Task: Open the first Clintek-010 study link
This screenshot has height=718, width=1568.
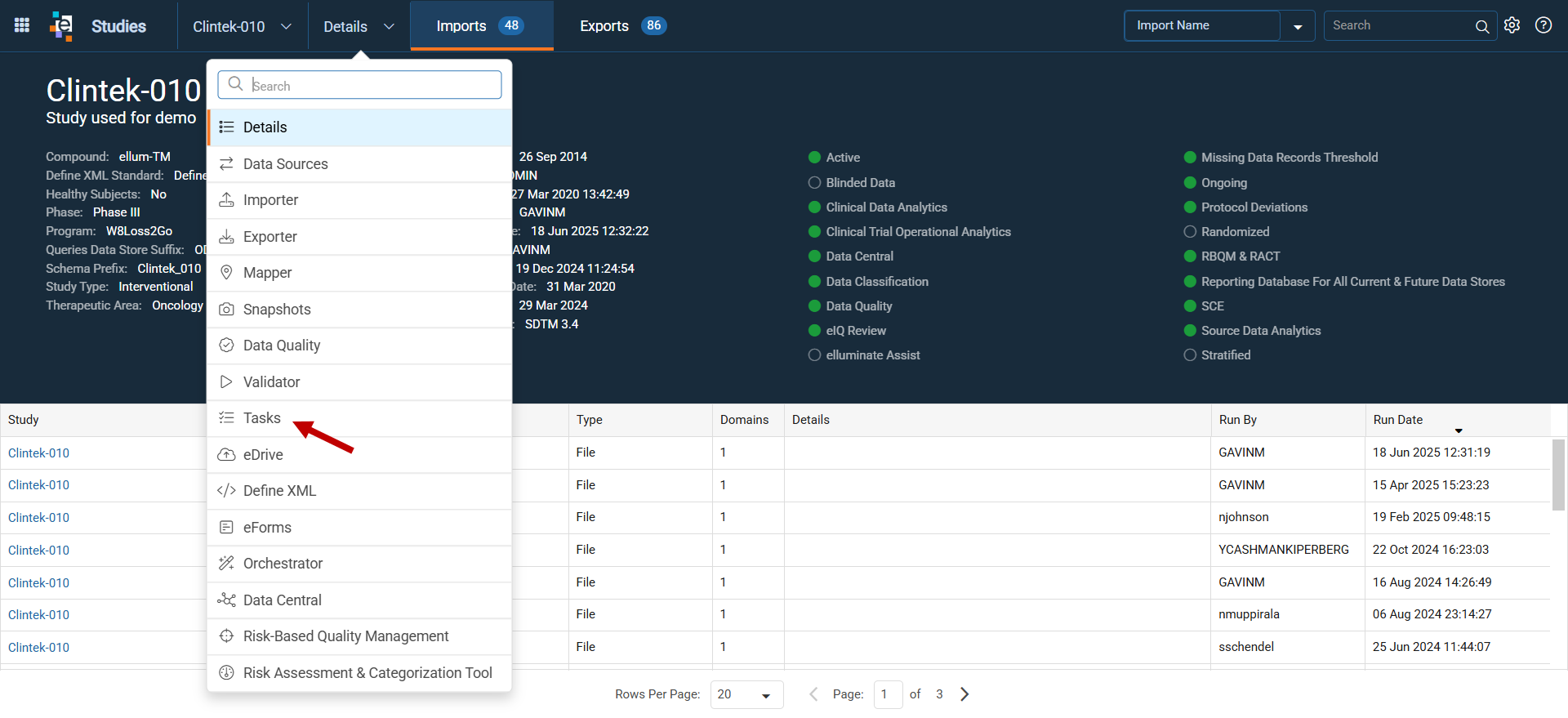Action: coord(38,453)
